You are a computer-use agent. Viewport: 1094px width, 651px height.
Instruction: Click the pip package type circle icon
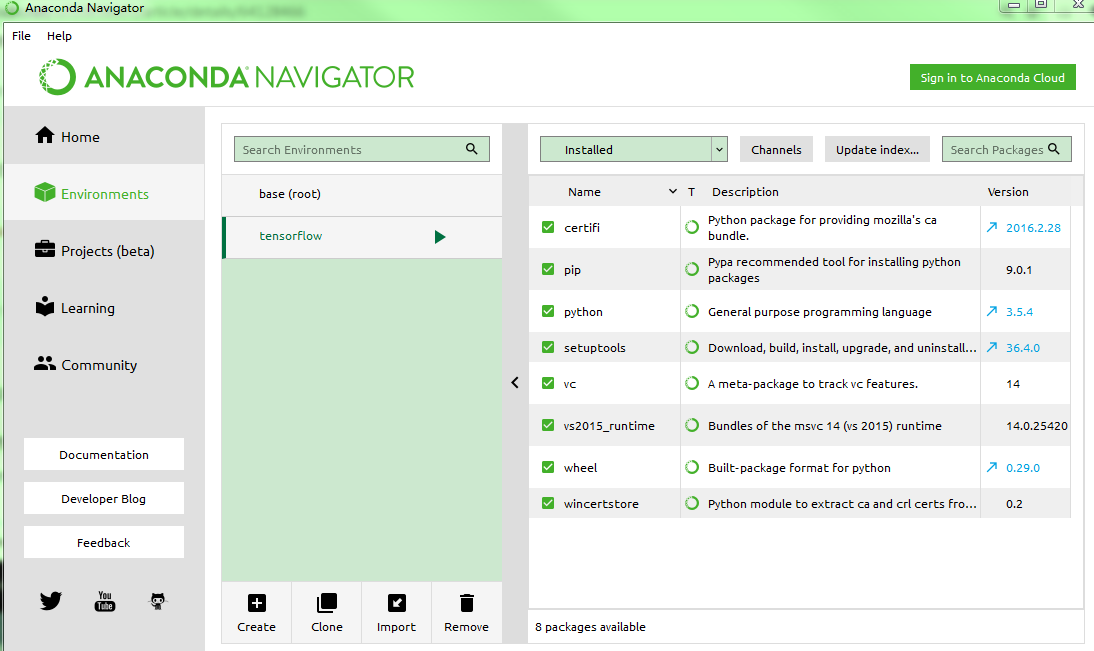point(691,269)
